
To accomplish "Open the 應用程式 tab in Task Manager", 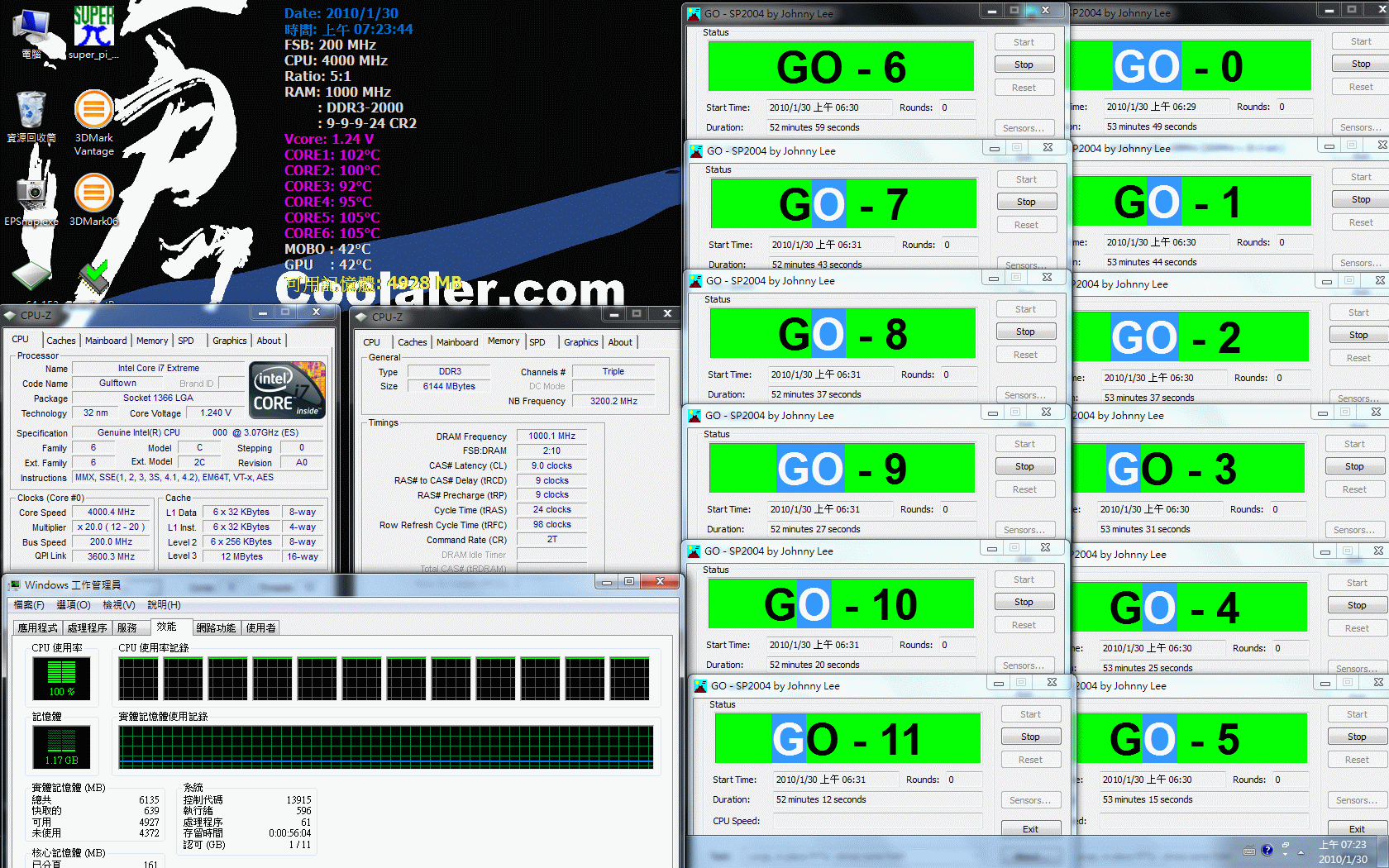I will click(38, 628).
